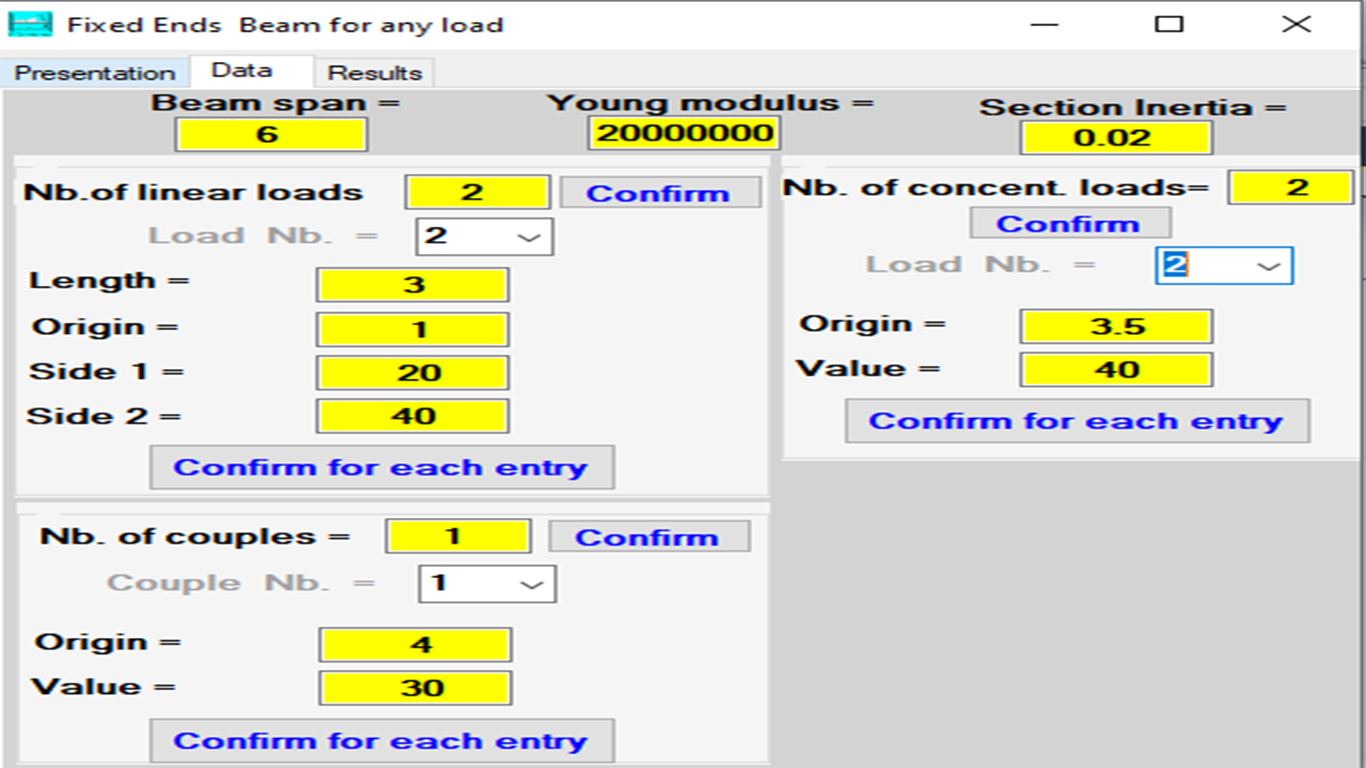This screenshot has width=1366, height=768.
Task: Minimize the Fixed Ends Beam window
Action: click(1044, 24)
